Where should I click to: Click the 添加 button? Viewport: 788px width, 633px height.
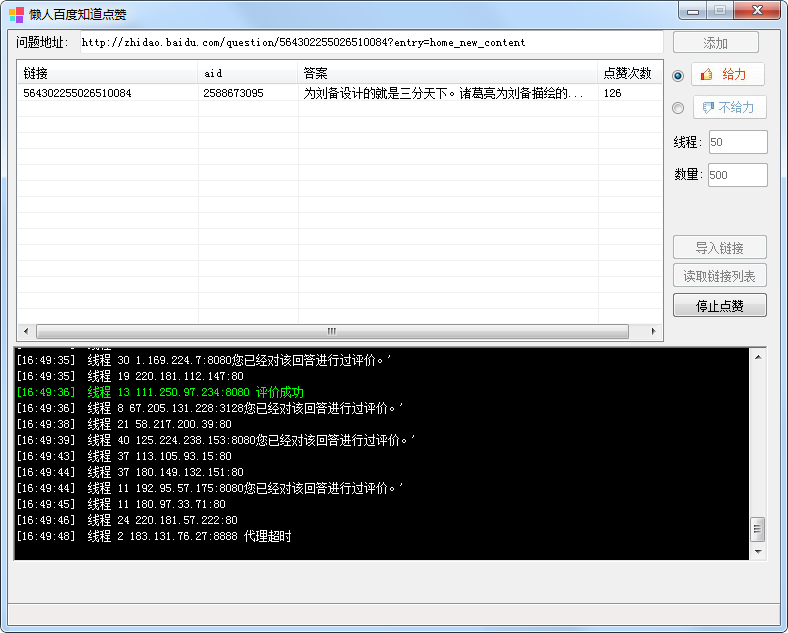(x=715, y=43)
